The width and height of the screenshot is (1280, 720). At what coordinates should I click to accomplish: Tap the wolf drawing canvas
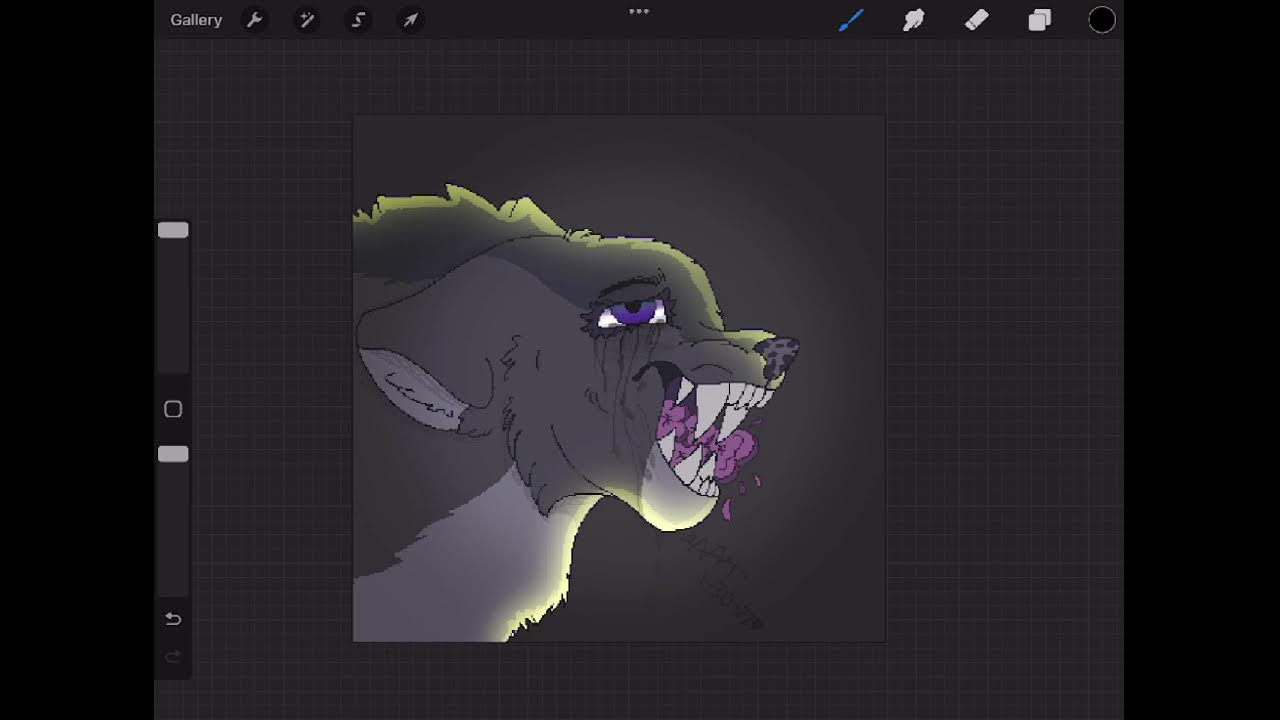619,379
